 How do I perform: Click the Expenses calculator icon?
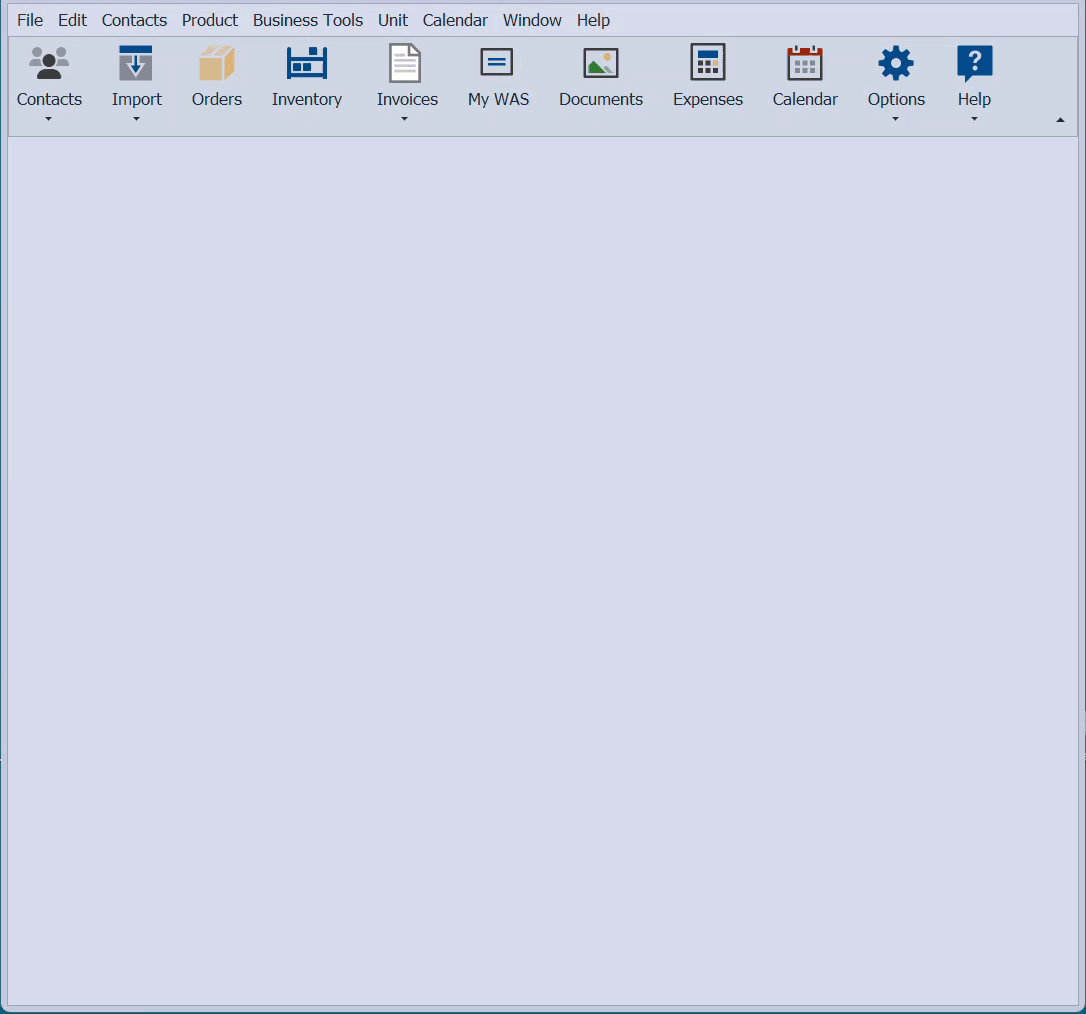point(708,62)
